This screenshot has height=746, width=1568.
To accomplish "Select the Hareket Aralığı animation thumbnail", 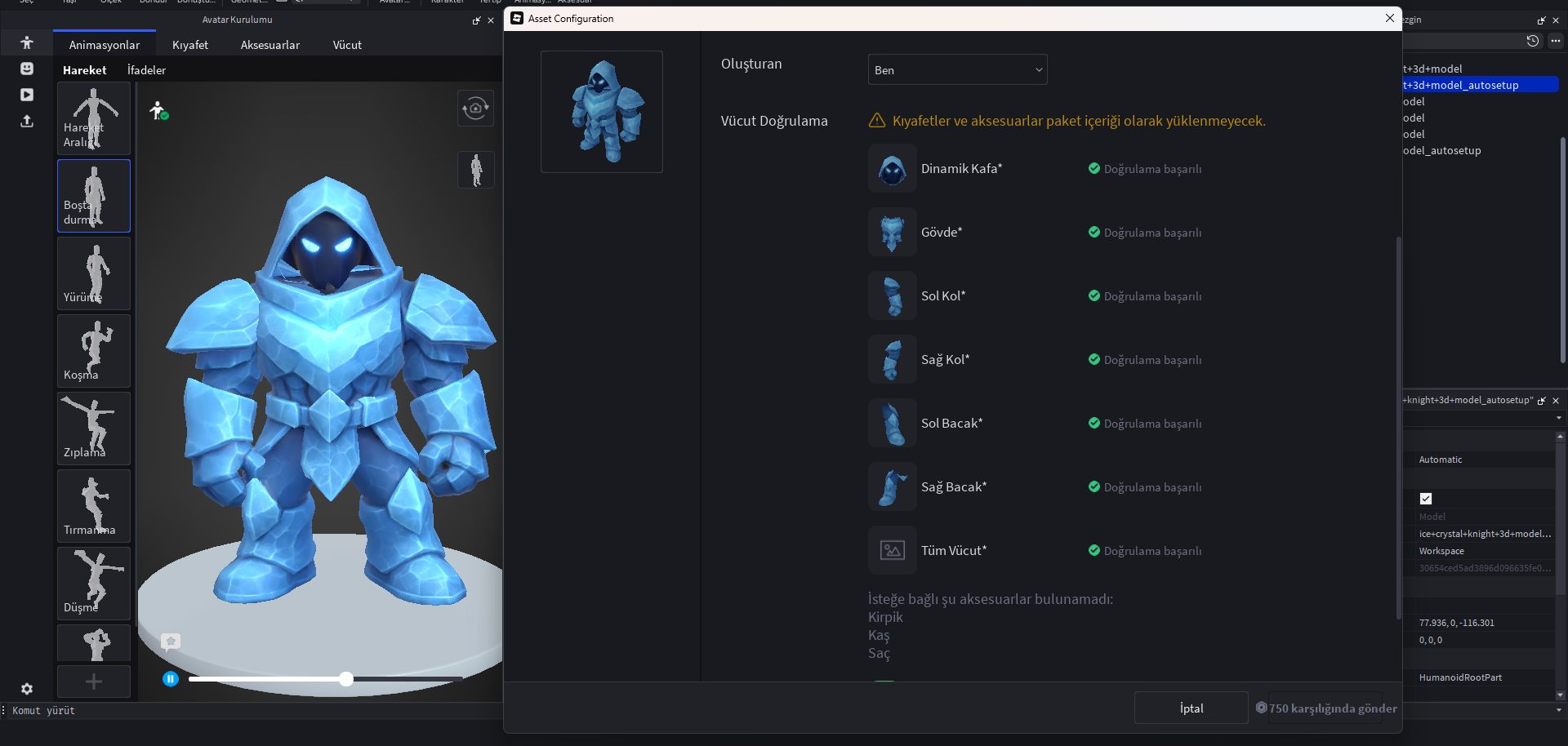I will point(94,118).
